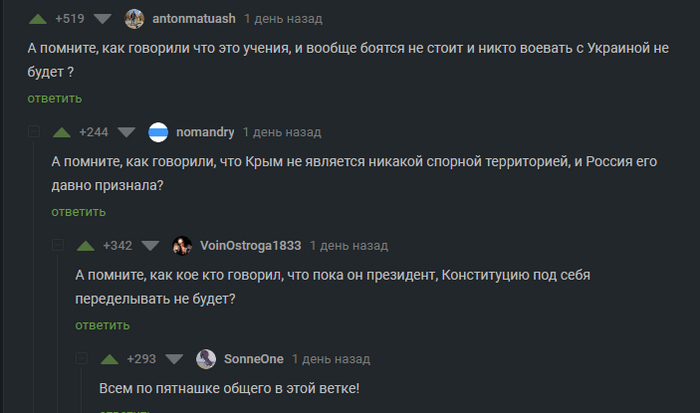700x413 pixels.
Task: Open timestamp of VoinOstroga1833's comment
Action: (x=348, y=245)
